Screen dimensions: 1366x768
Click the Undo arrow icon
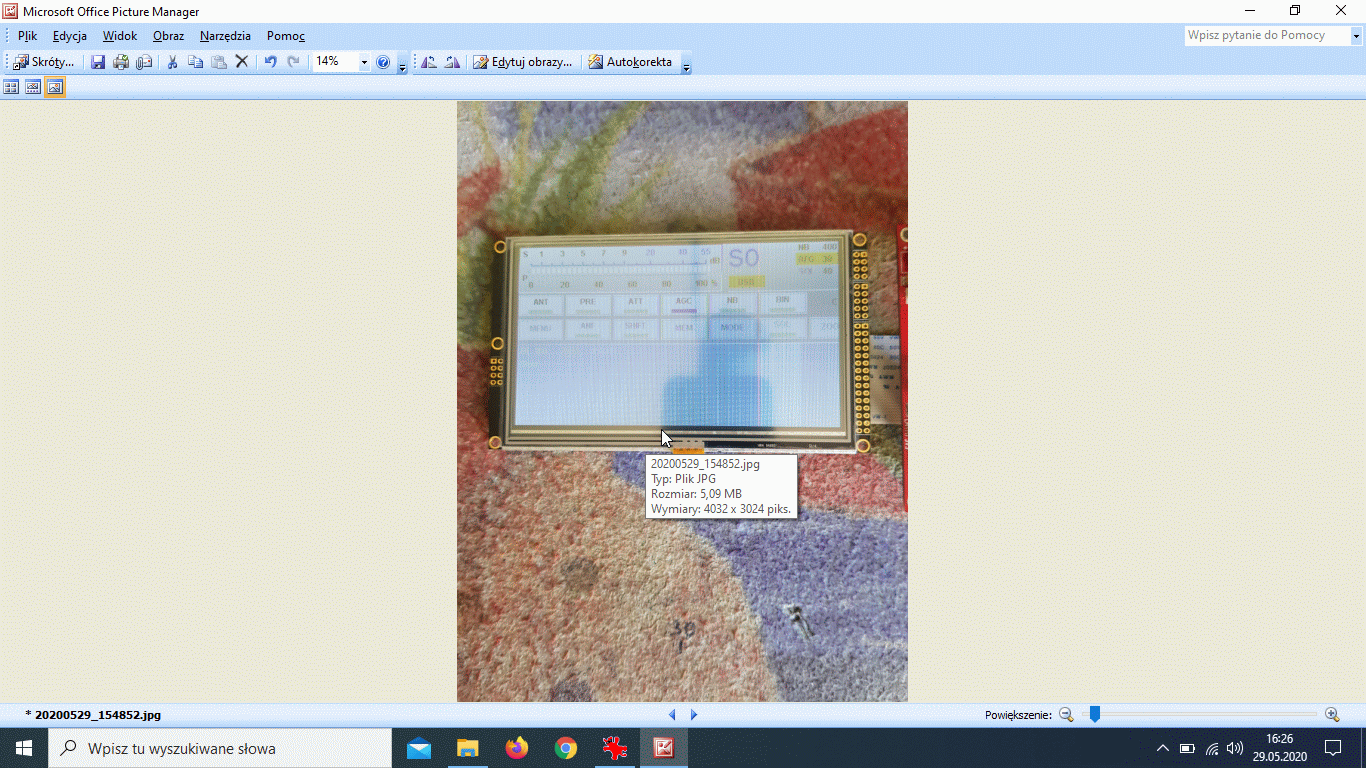tap(270, 62)
